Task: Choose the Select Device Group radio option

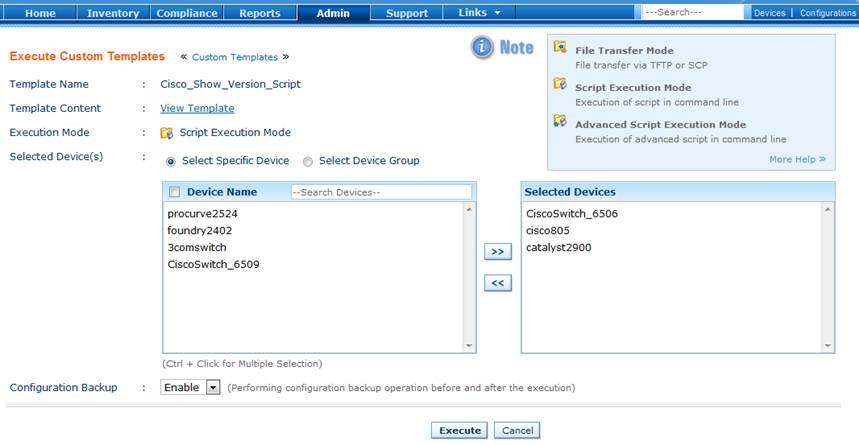Action: (x=308, y=162)
